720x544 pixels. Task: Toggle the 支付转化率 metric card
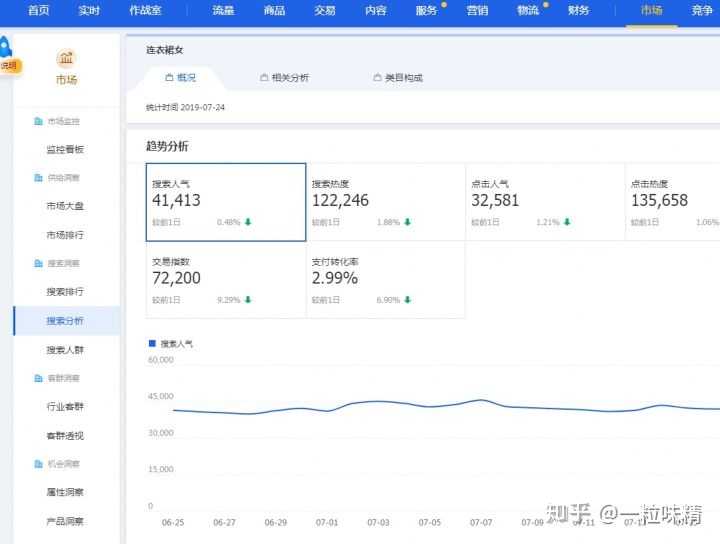point(385,279)
